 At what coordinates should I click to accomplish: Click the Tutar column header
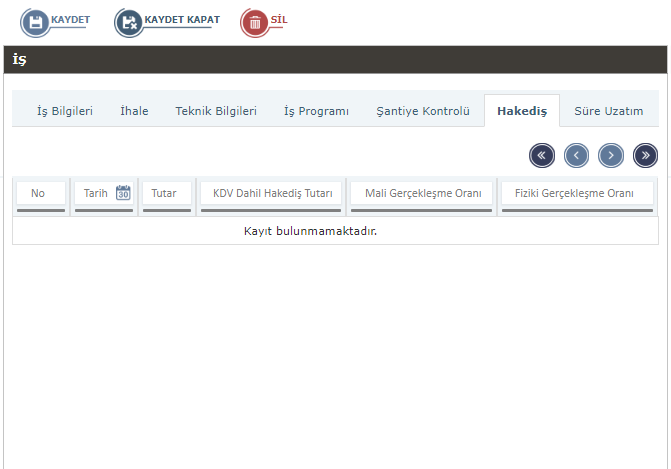(164, 193)
